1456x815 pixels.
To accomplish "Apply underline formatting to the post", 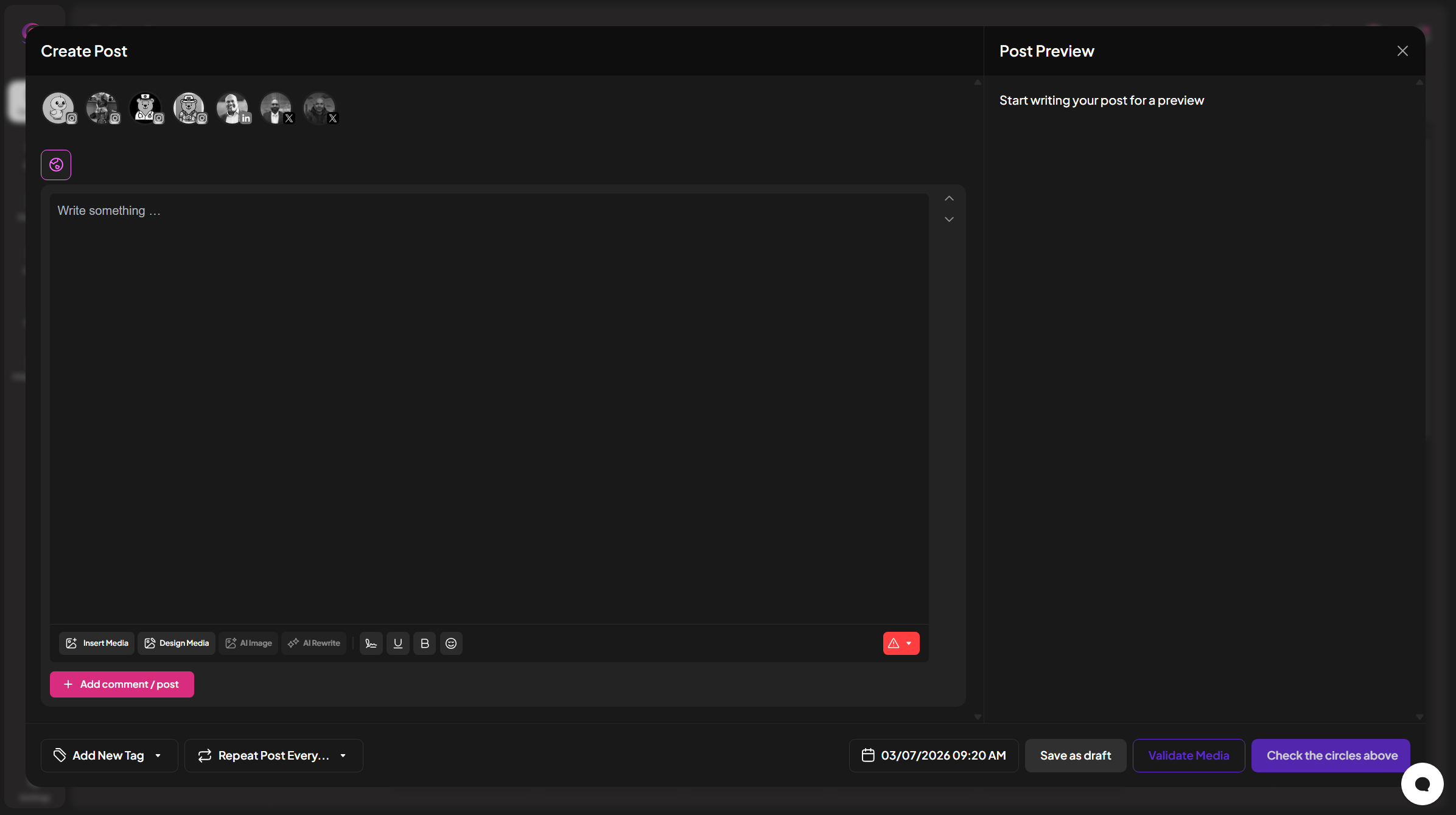I will [397, 643].
